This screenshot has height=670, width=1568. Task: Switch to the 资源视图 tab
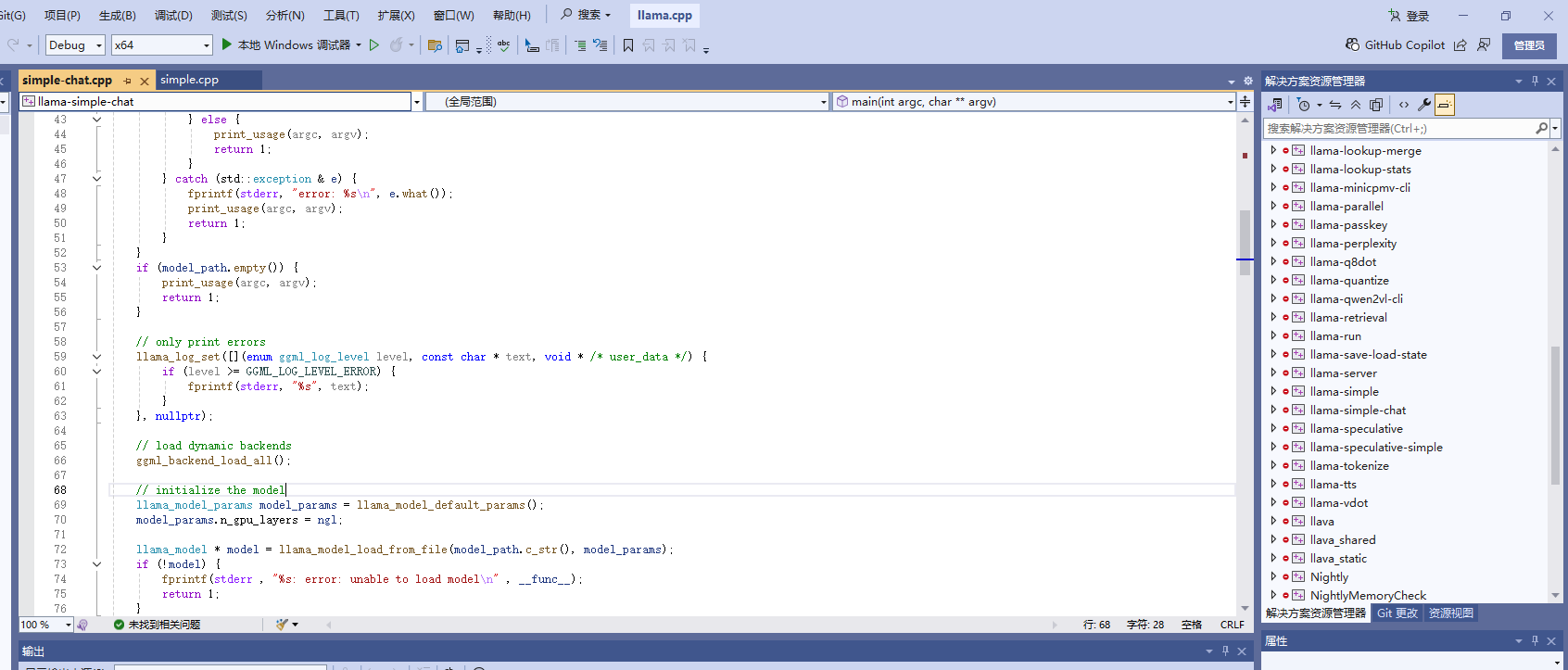coord(1450,613)
